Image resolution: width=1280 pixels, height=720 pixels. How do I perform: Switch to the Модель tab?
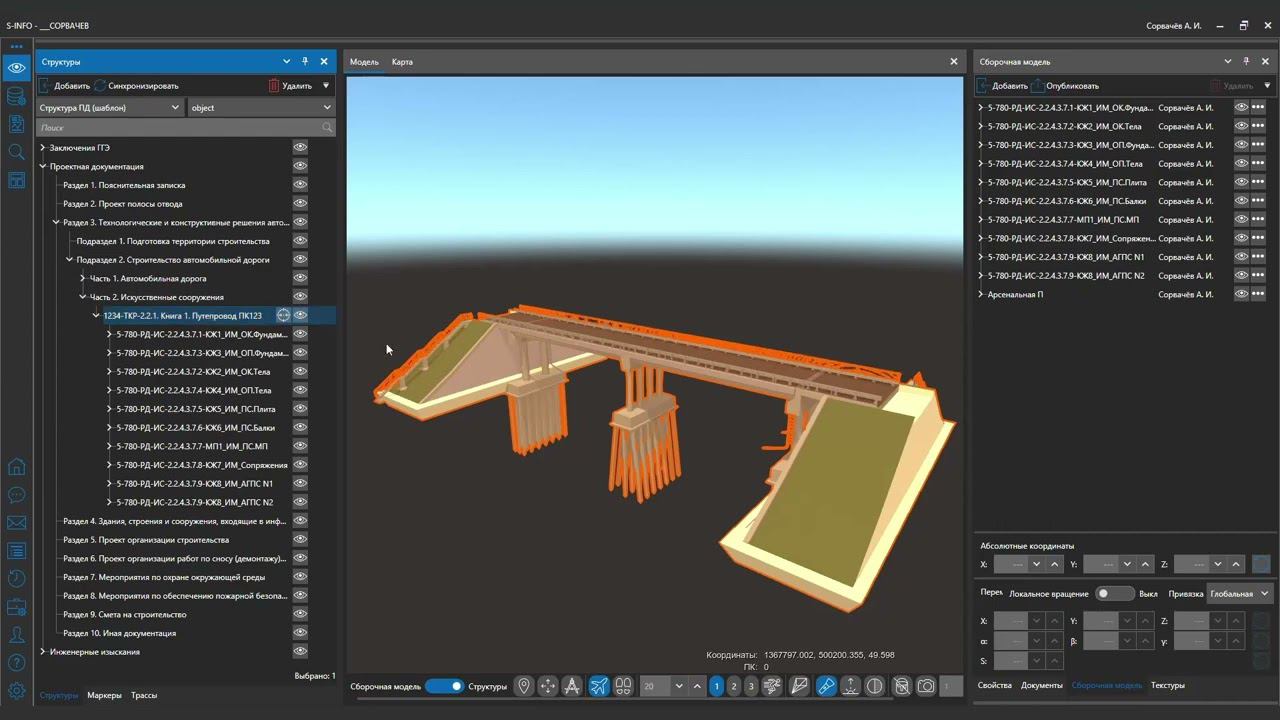[x=364, y=62]
